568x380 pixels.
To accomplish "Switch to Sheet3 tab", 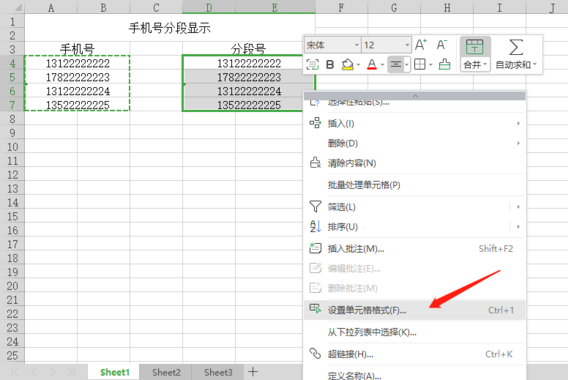I will click(218, 372).
